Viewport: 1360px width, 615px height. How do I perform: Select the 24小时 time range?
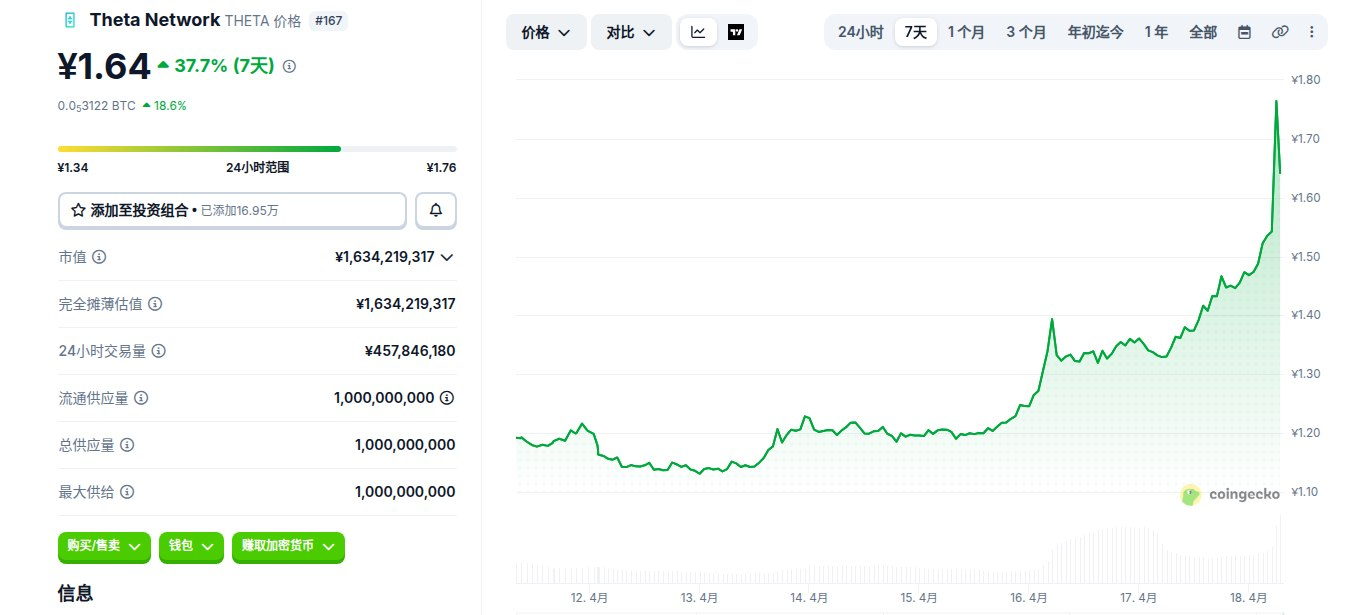pos(860,32)
